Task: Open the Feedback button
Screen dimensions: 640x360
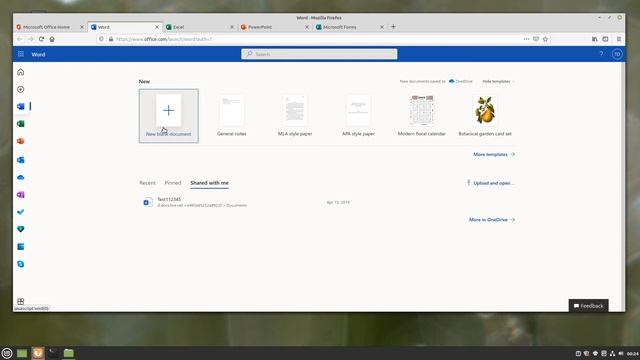Action: 589,306
